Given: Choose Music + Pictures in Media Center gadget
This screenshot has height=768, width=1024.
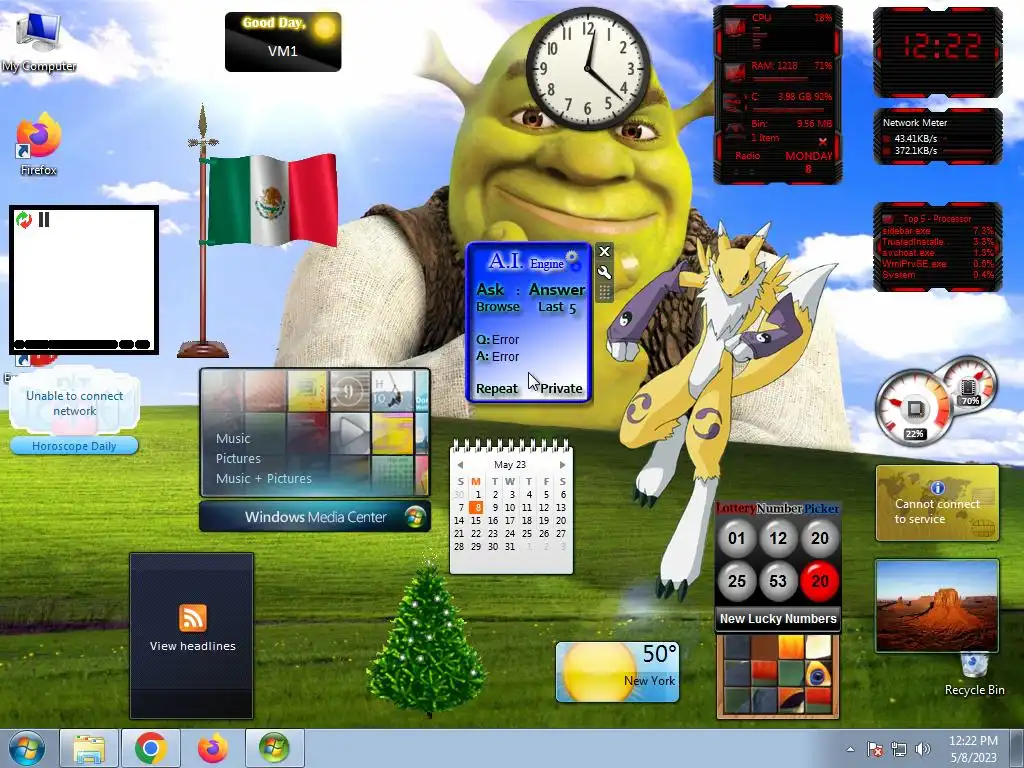Looking at the screenshot, I should click(x=264, y=479).
